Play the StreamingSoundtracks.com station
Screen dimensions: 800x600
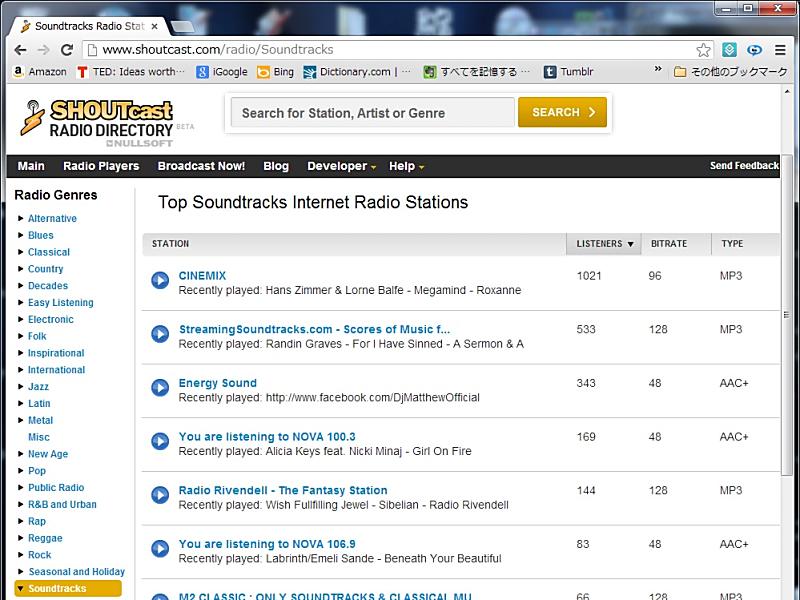(x=160, y=334)
